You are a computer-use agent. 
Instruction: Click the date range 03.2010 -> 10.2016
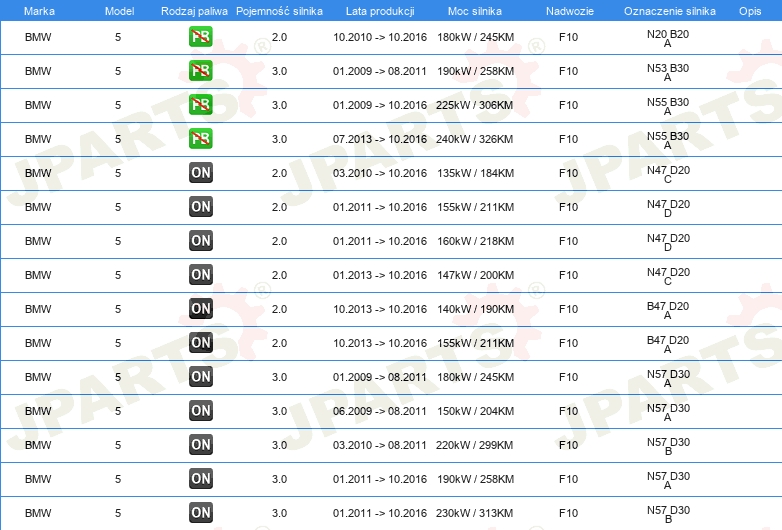pos(380,173)
